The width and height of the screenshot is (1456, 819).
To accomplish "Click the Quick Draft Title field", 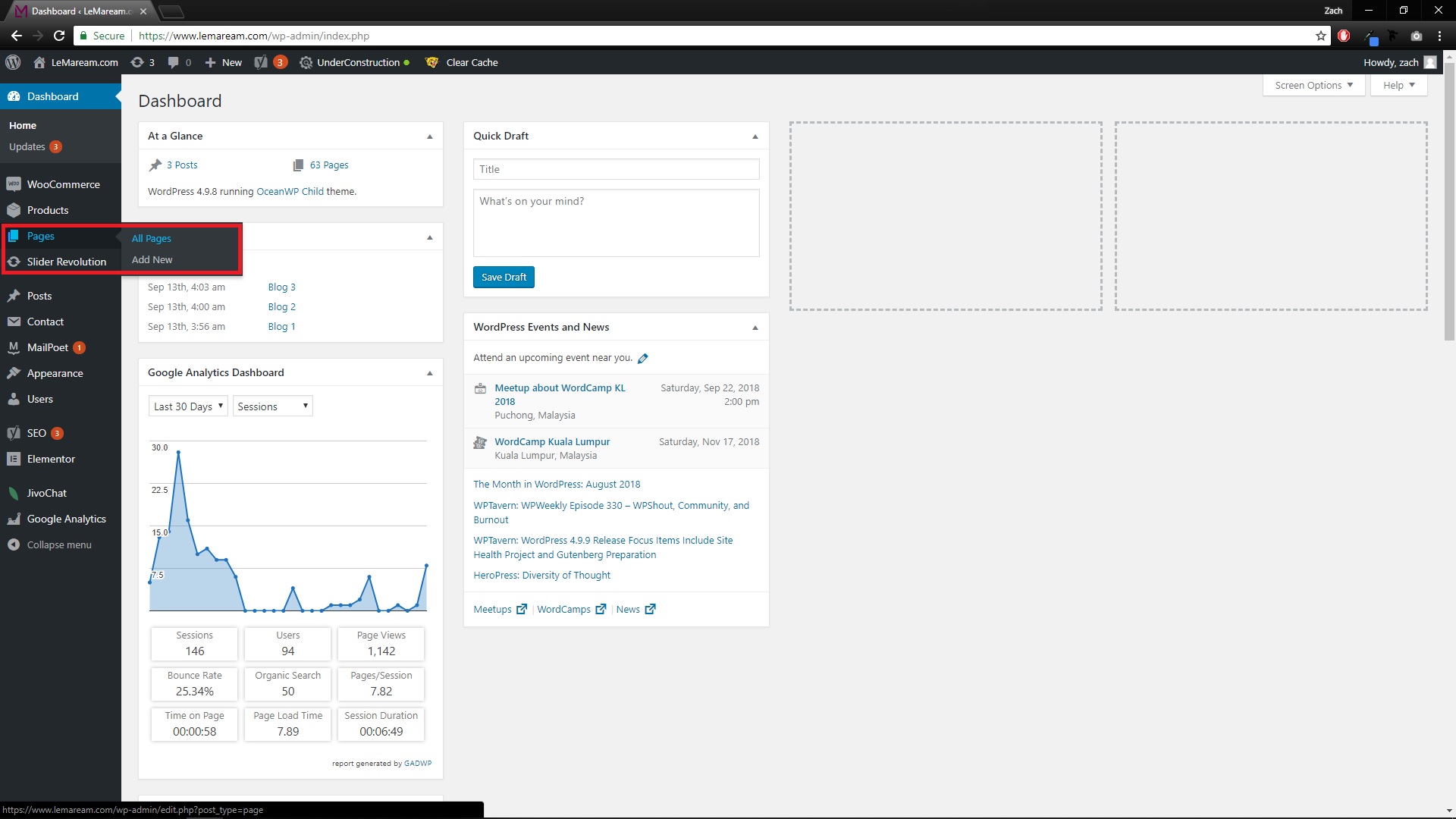I will click(616, 169).
